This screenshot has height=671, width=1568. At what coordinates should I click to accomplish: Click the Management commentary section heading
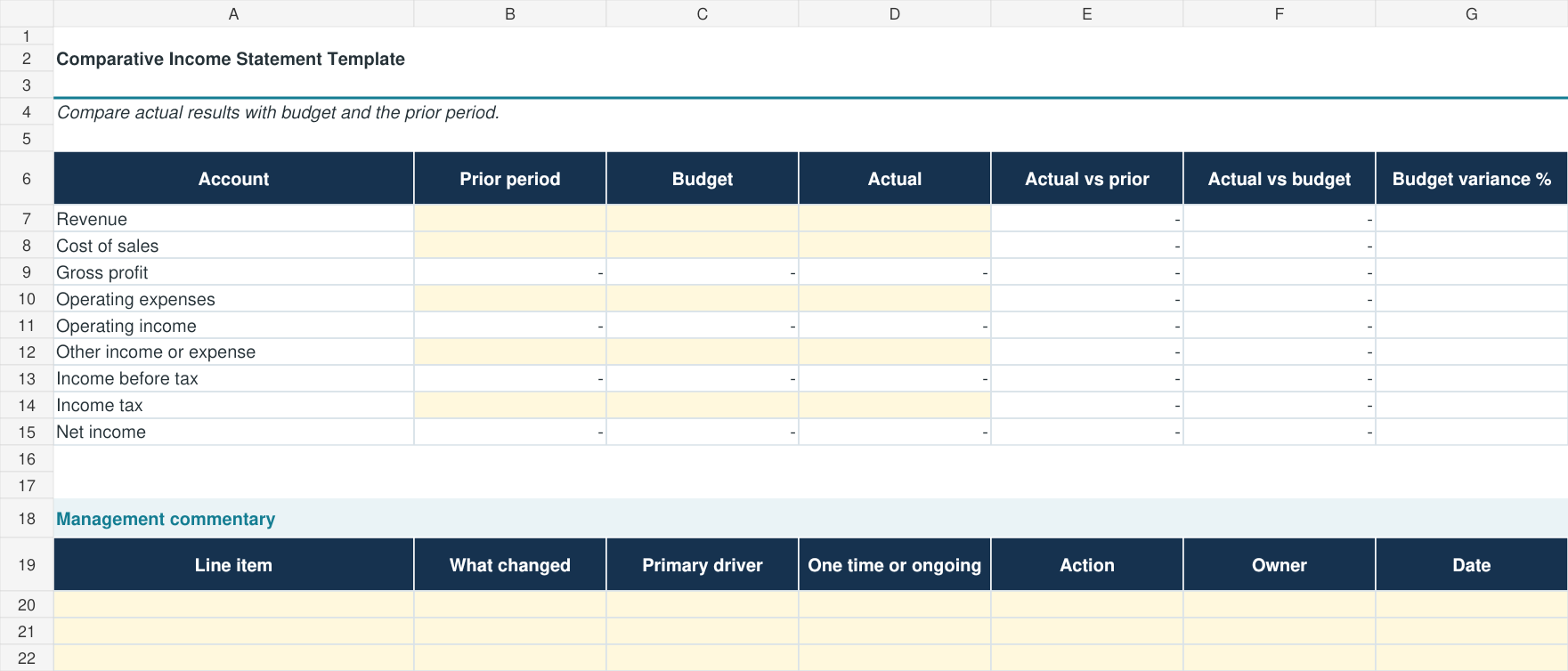pyautogui.click(x=166, y=519)
